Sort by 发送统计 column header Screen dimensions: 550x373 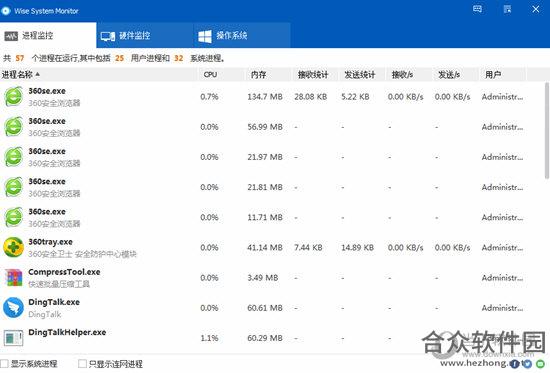pos(362,74)
